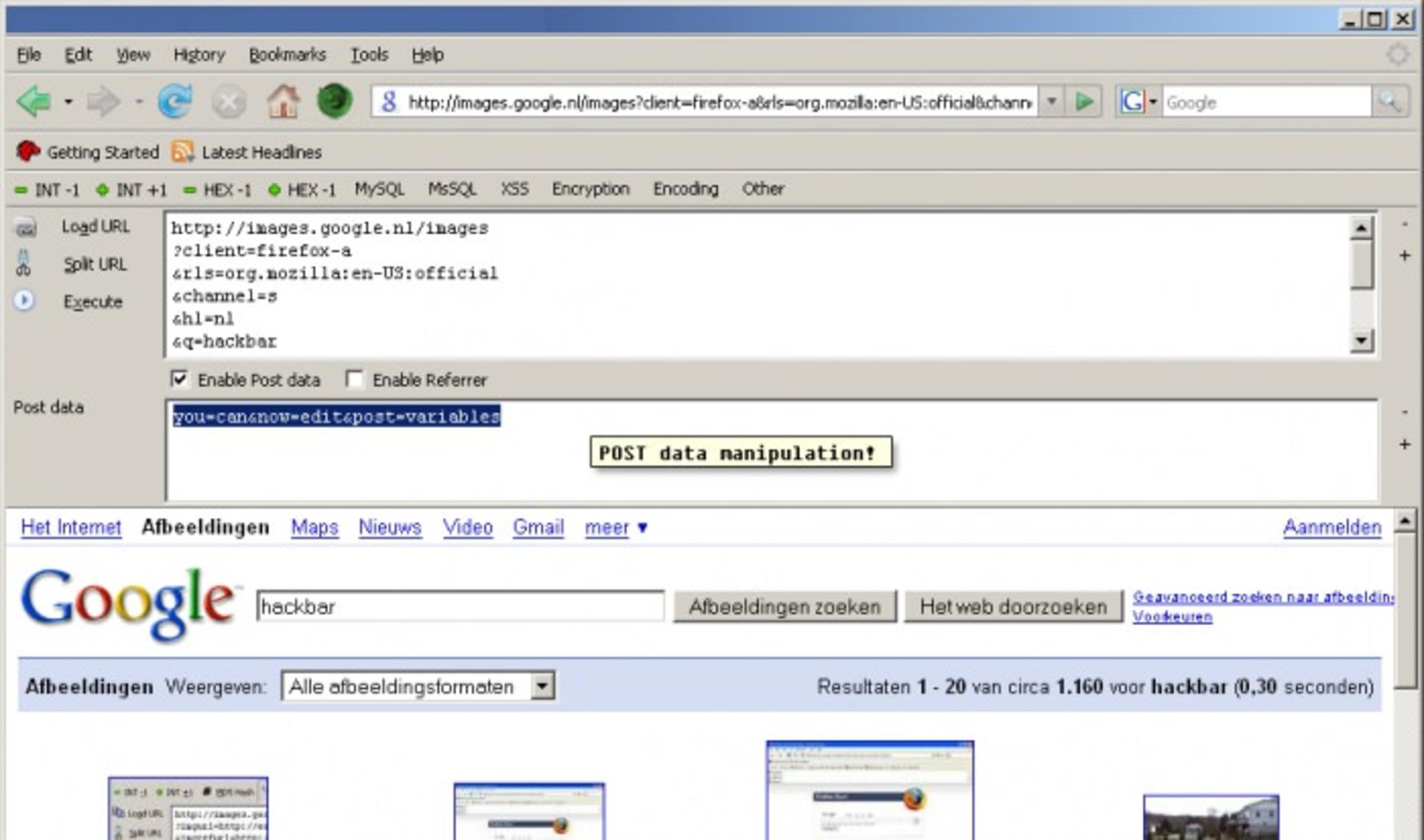Click the browser Google search box
1424x840 pixels.
point(1266,102)
